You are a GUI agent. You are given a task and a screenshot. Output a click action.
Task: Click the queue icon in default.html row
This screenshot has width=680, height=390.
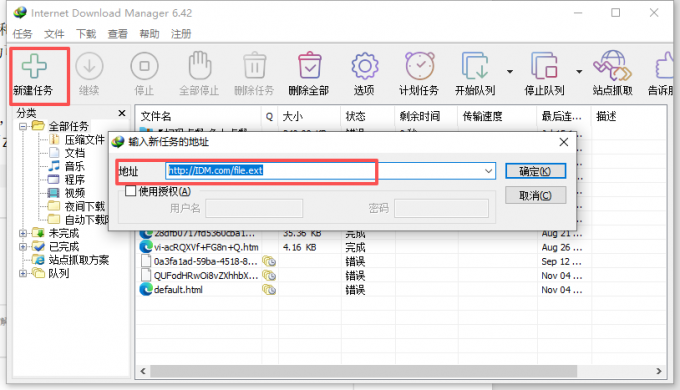pos(269,290)
